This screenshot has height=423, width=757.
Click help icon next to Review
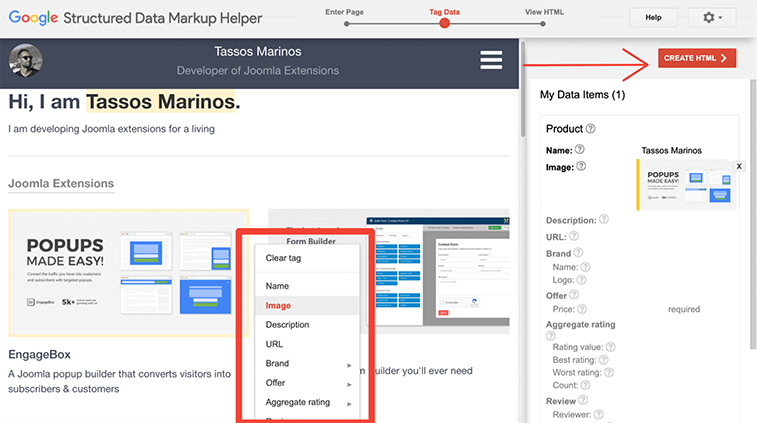pyautogui.click(x=583, y=400)
